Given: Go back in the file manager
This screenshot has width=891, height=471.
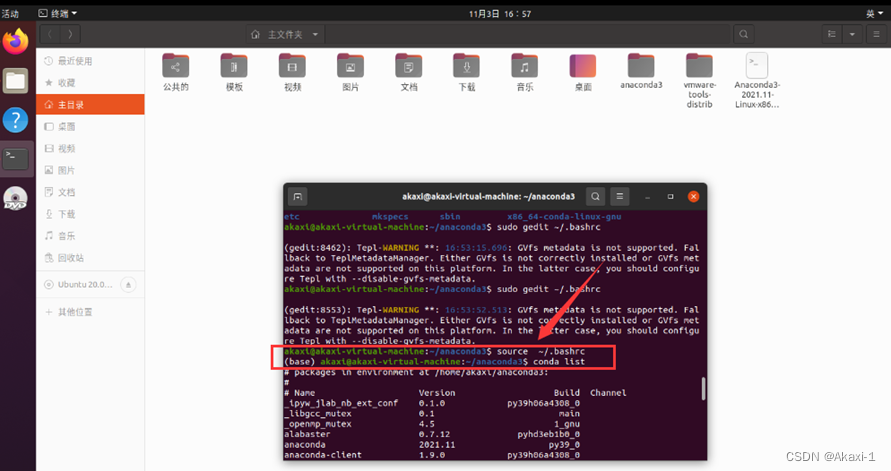Looking at the screenshot, I should click(x=49, y=34).
